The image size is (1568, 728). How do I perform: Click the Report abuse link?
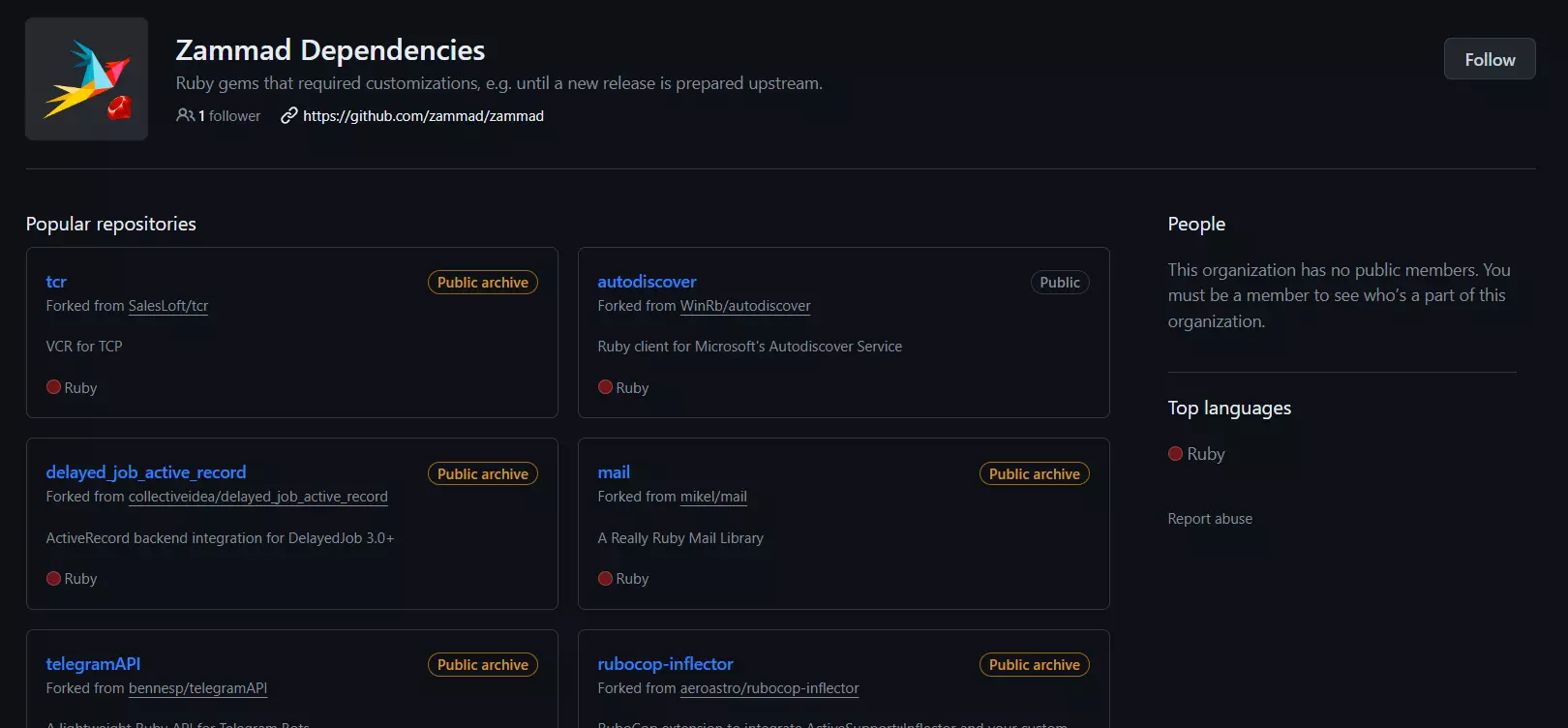pos(1209,518)
